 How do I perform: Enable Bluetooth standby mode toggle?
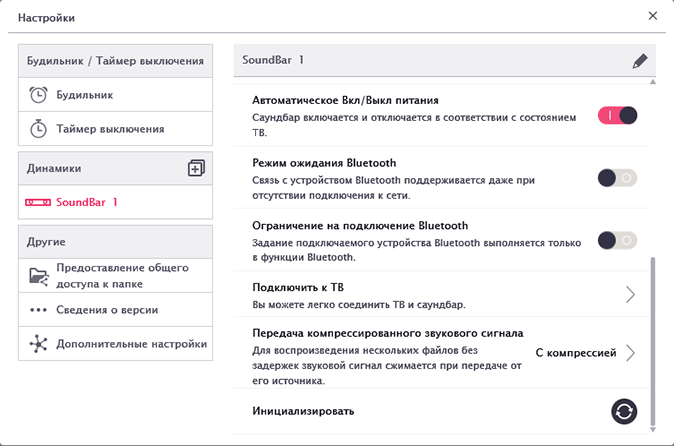[x=617, y=178]
